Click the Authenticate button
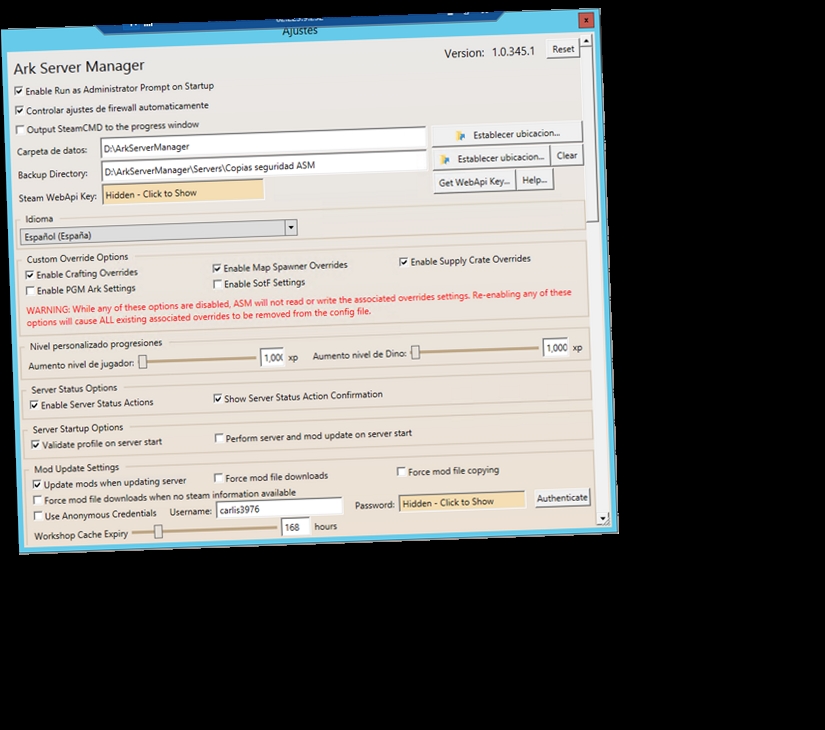Image resolution: width=825 pixels, height=730 pixels. [562, 498]
